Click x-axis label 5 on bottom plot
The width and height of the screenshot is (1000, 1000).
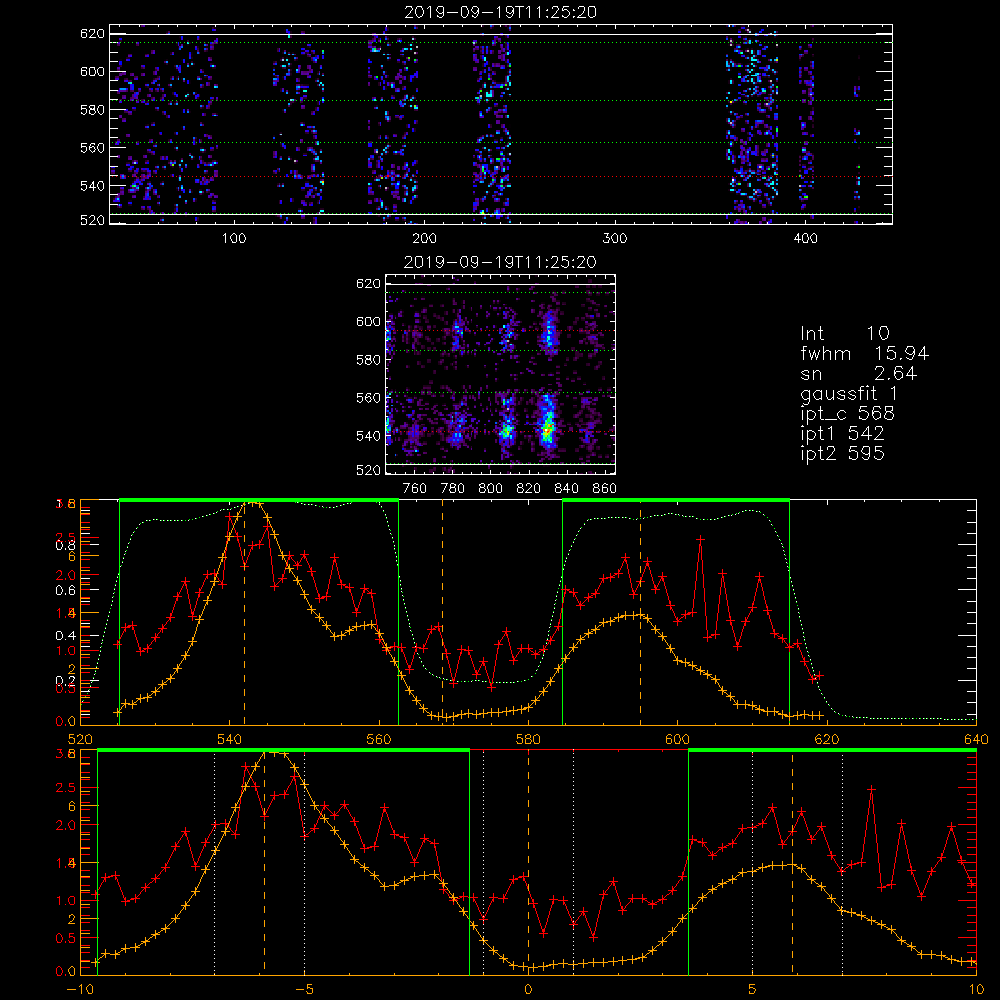click(753, 989)
